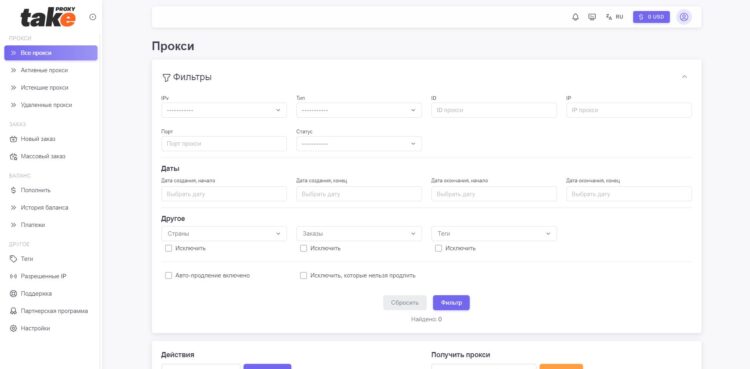The image size is (750, 369).
Task: Click the icon beside Разрешенные IP
Action: pos(13,277)
